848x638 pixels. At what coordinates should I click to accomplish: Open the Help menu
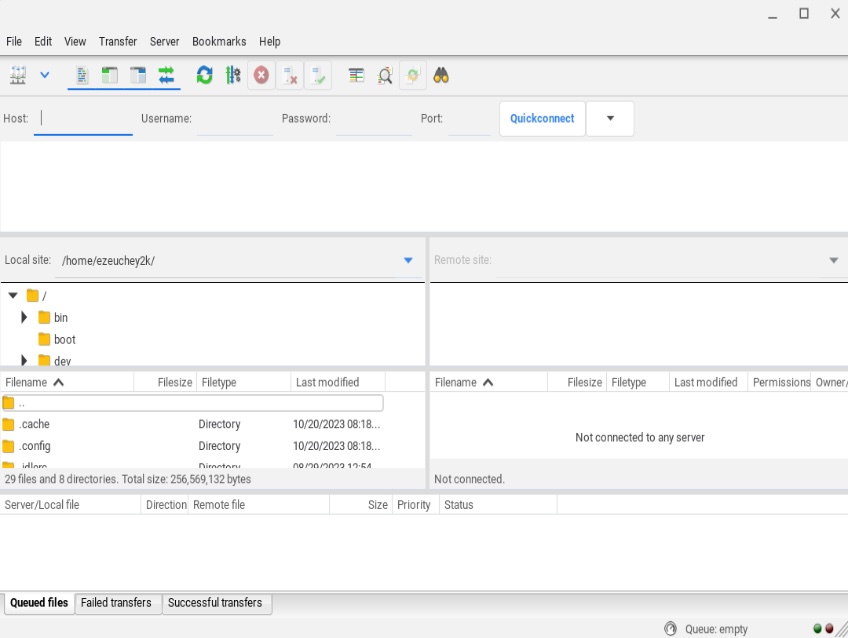269,42
